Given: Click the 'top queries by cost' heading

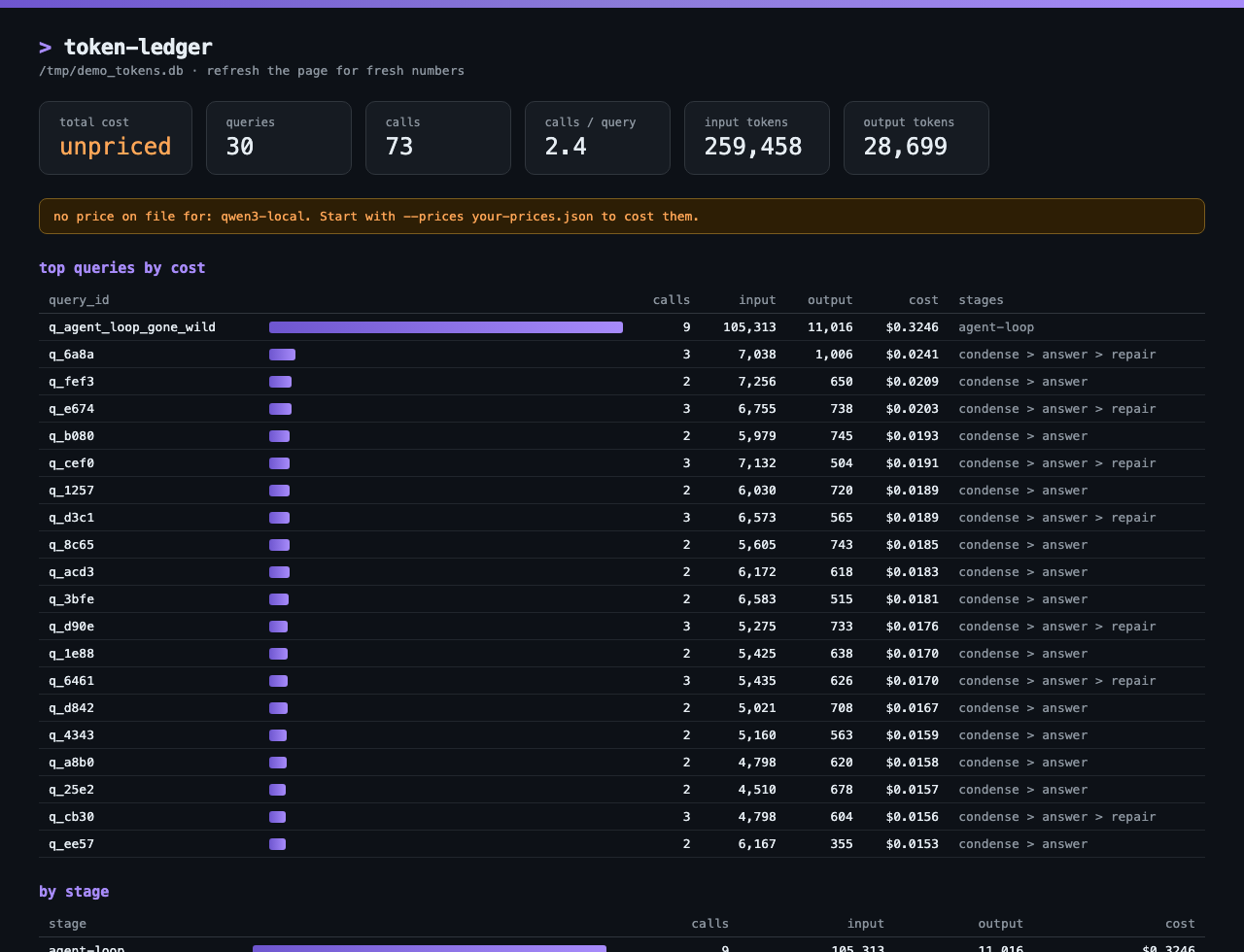Looking at the screenshot, I should pos(122,268).
